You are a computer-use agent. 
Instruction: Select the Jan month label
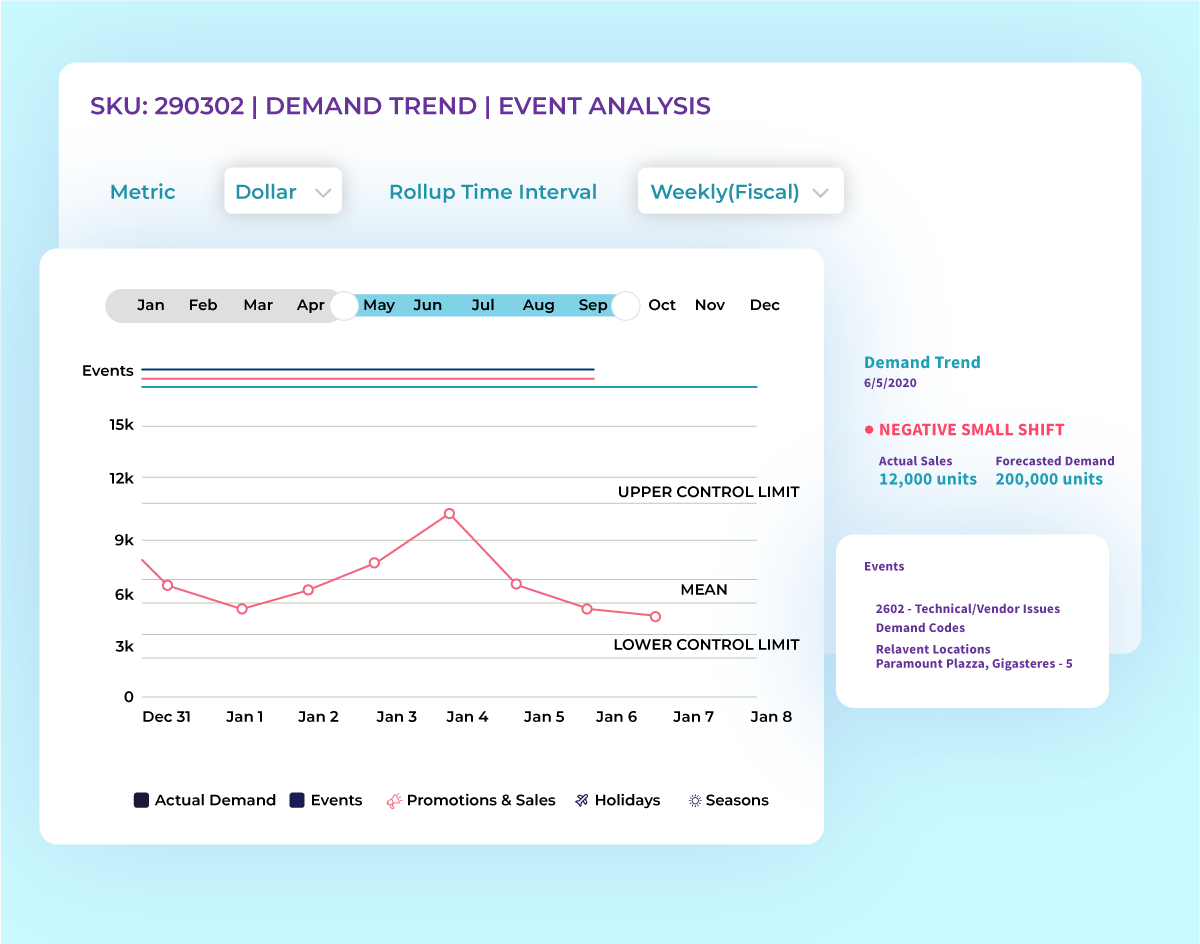[151, 305]
